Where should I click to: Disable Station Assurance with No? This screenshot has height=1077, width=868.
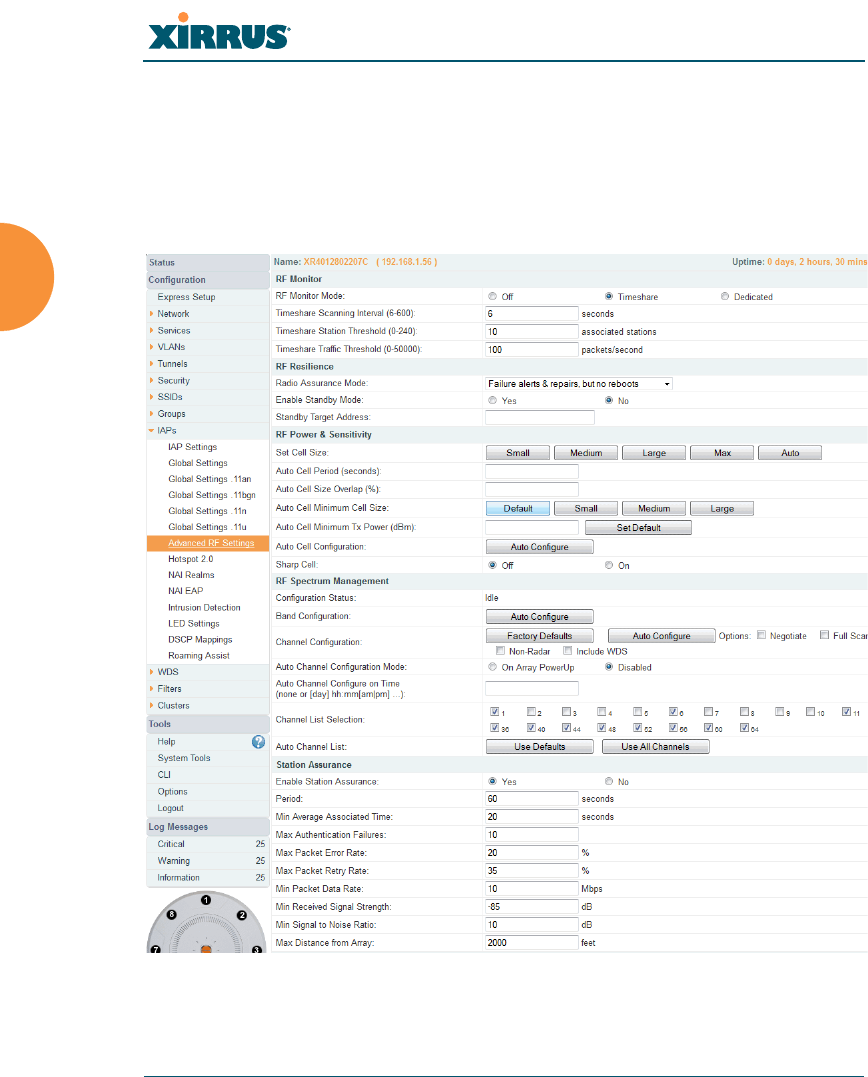click(x=608, y=781)
